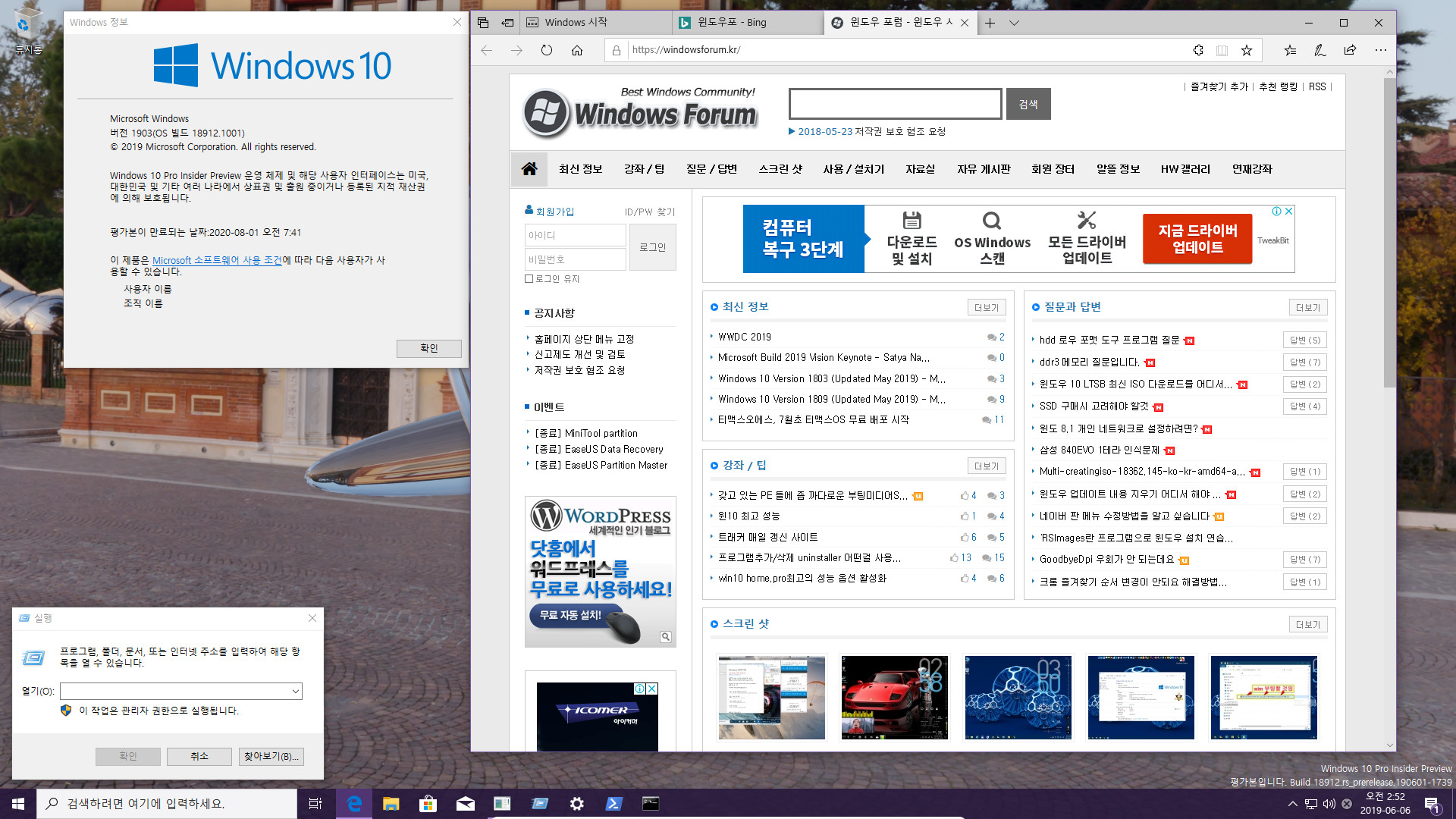Screen dimensions: 1456x819
Task: Click the '로그인' login button
Action: pyautogui.click(x=652, y=247)
